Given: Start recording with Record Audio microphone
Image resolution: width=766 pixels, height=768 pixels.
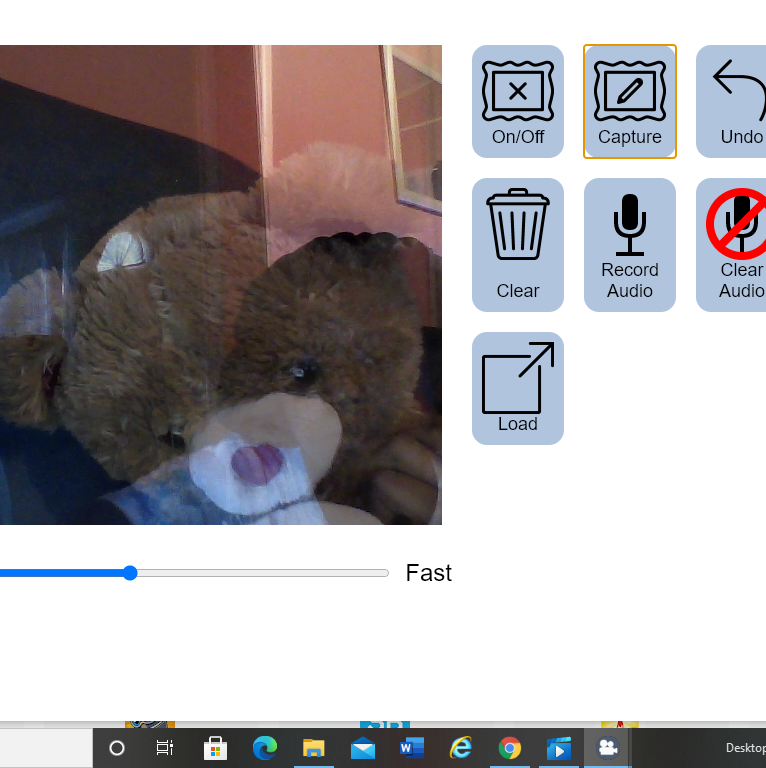Looking at the screenshot, I should coord(629,245).
